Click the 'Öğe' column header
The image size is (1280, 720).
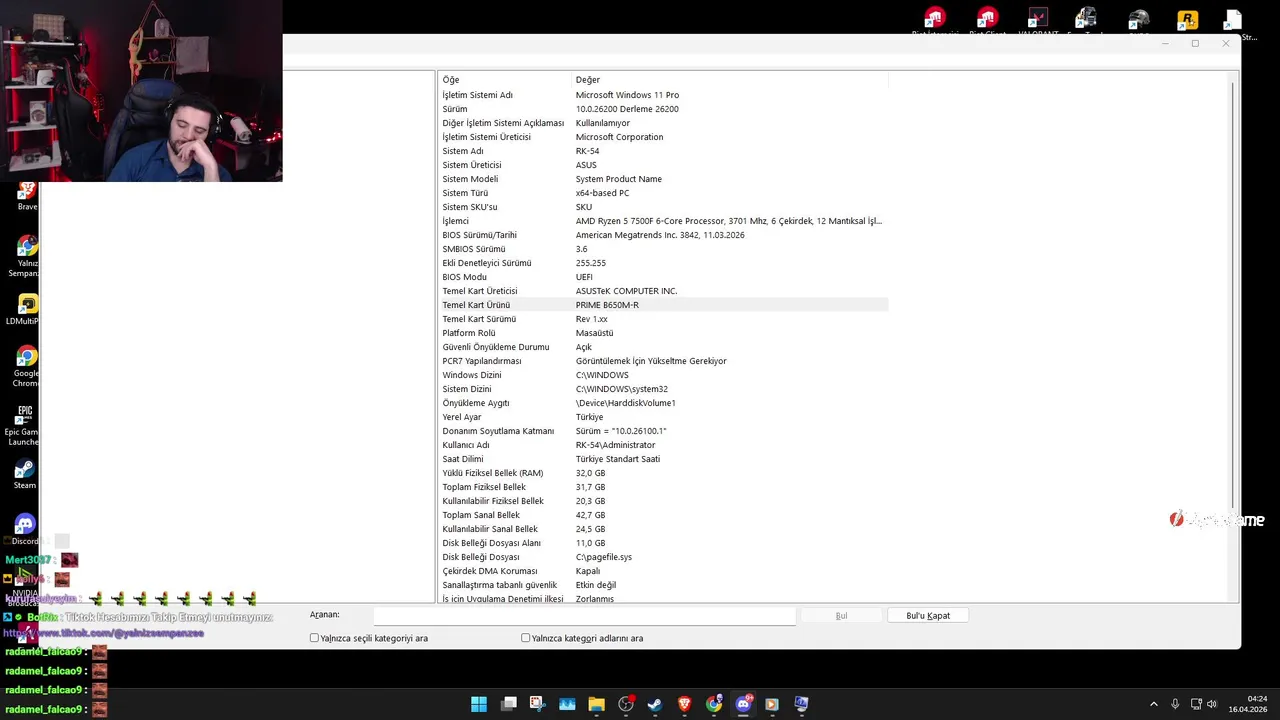[504, 80]
